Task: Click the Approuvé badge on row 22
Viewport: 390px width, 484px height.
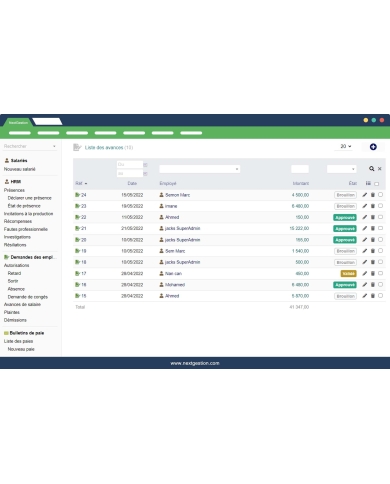Action: (x=345, y=217)
